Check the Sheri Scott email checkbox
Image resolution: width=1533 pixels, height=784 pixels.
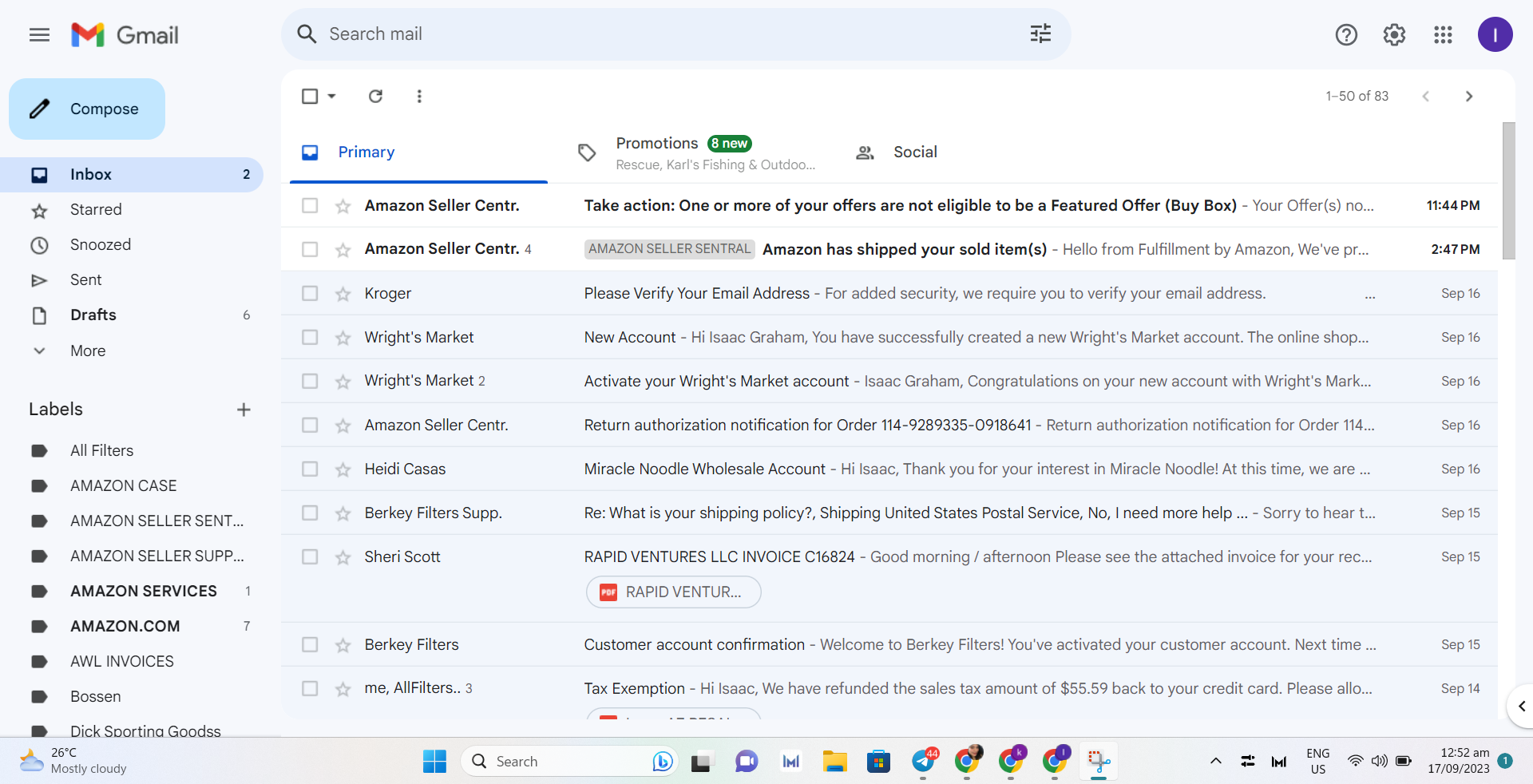click(310, 556)
